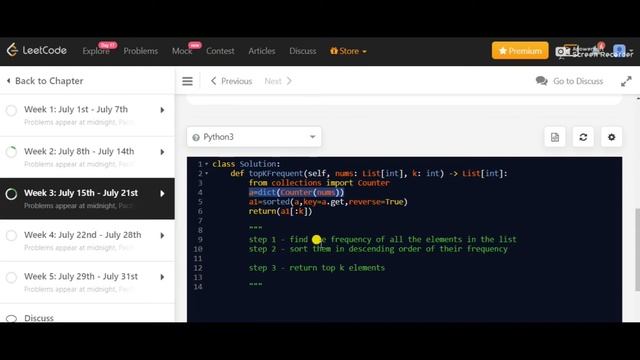Expand Week 2: July 8th - July 14th arrow
640x360 pixels.
(162, 152)
